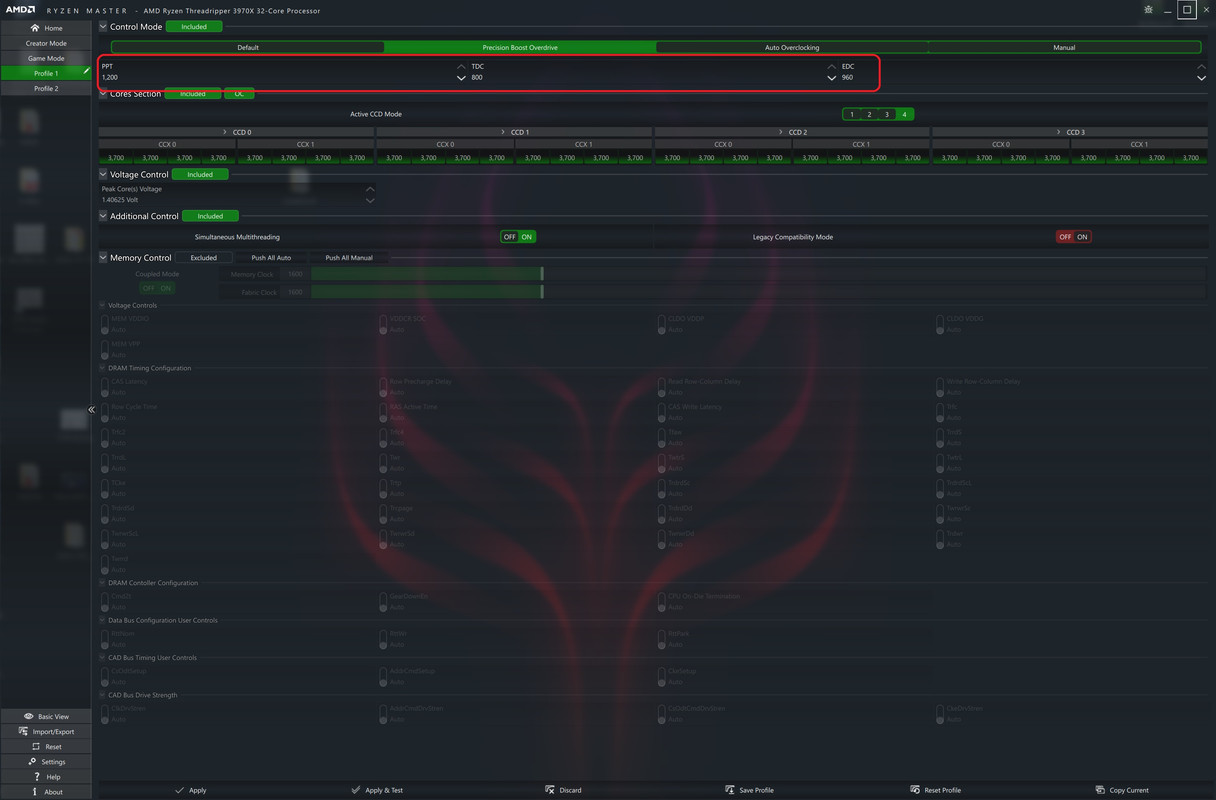Viewport: 1216px width, 800px height.
Task: Open the bug report icon in title bar
Action: (1146, 9)
